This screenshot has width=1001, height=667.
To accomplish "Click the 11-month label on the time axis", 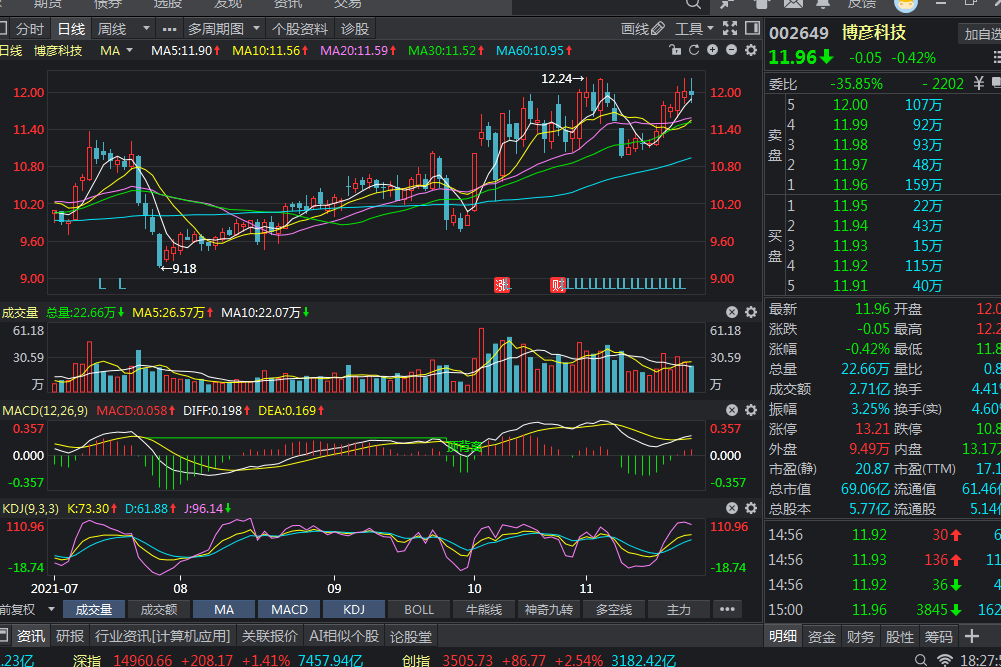I will (x=587, y=587).
